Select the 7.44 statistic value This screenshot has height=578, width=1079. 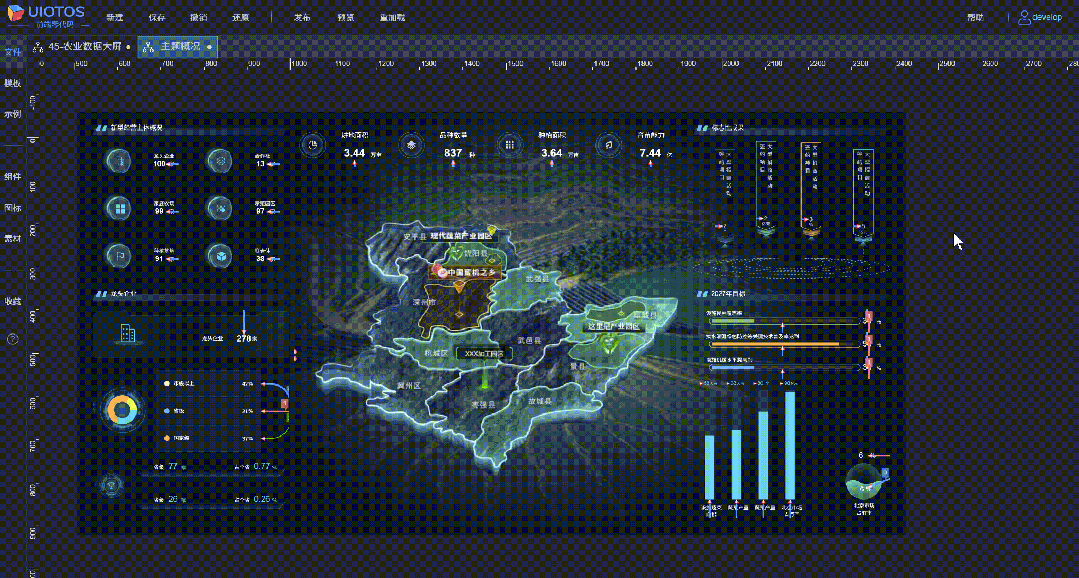[650, 153]
